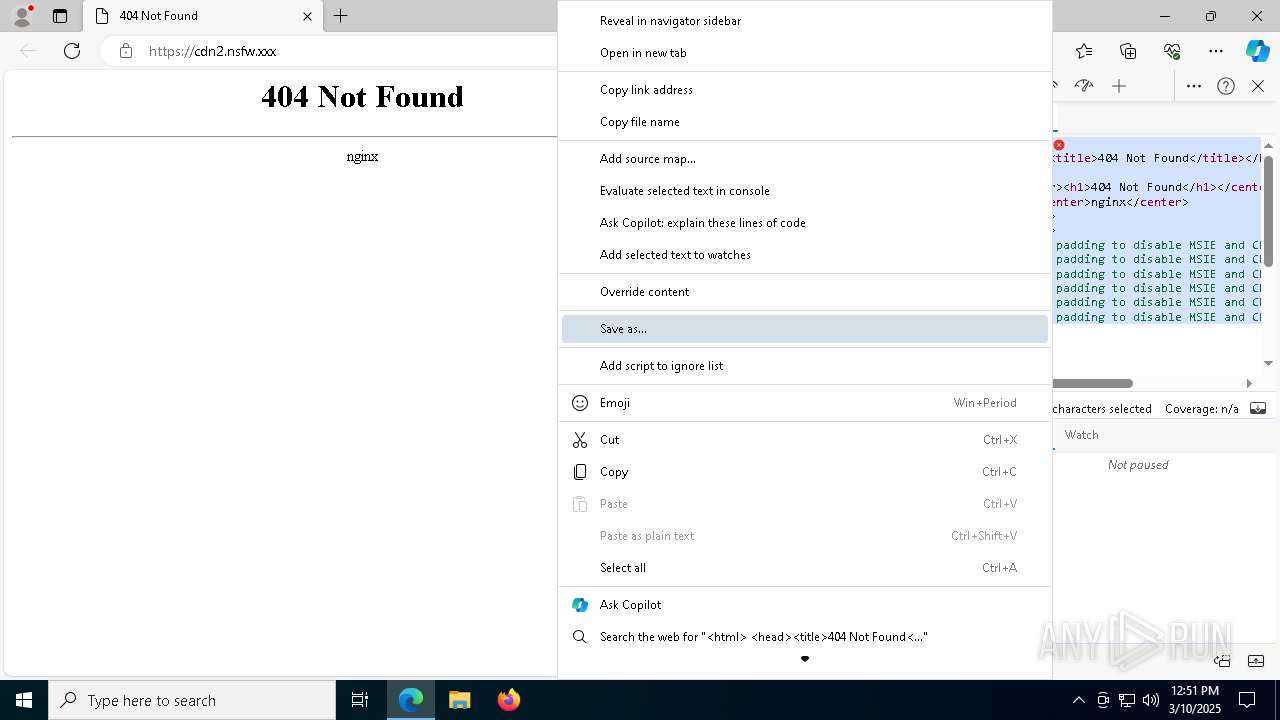
Task: Expand the Quick View drawer icon
Action: click(x=1257, y=661)
